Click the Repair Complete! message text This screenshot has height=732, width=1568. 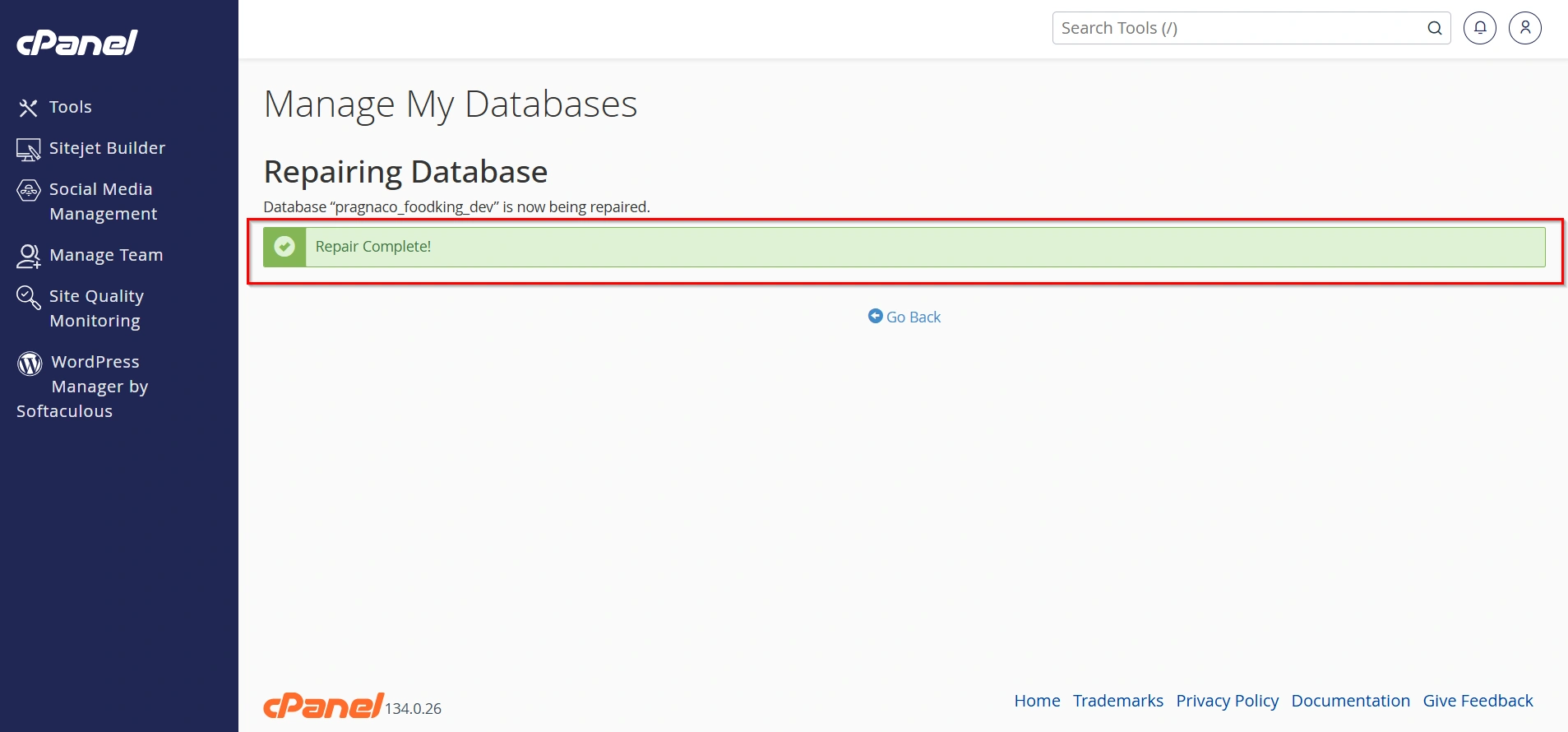click(x=373, y=247)
